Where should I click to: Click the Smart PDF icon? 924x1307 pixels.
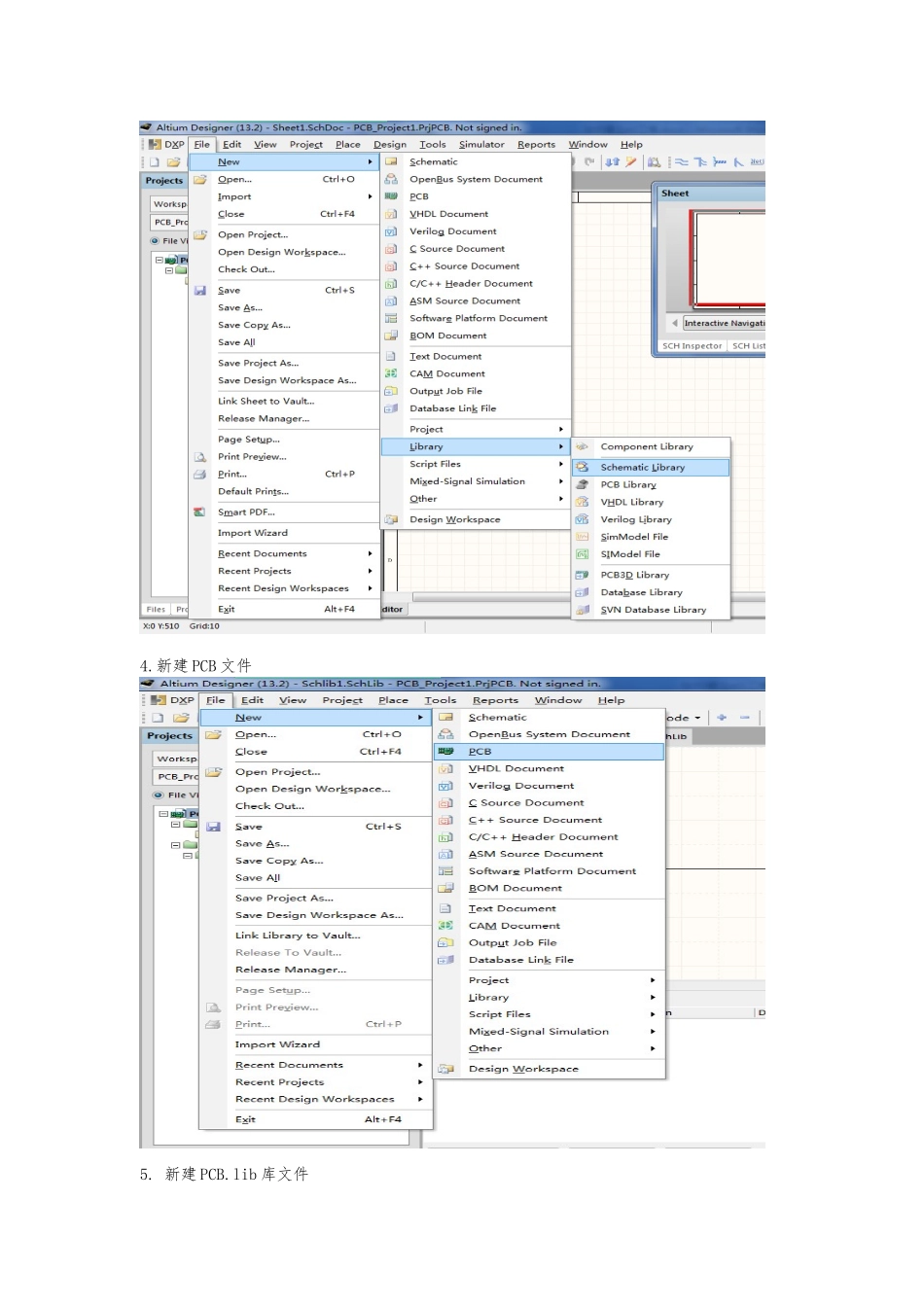coord(199,512)
